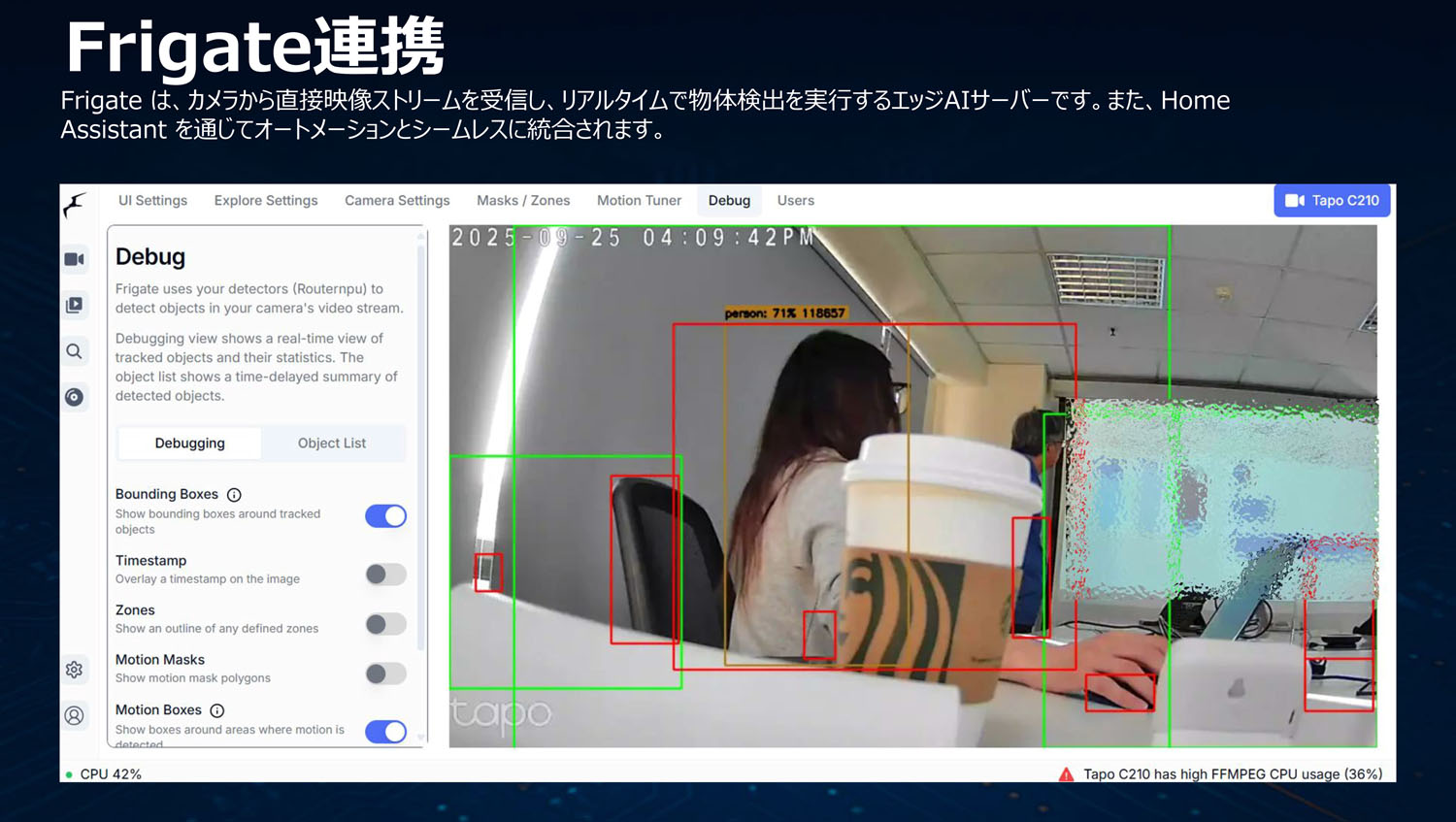Image resolution: width=1456 pixels, height=822 pixels.
Task: Turn off the Motion Boxes toggle
Action: 385,732
